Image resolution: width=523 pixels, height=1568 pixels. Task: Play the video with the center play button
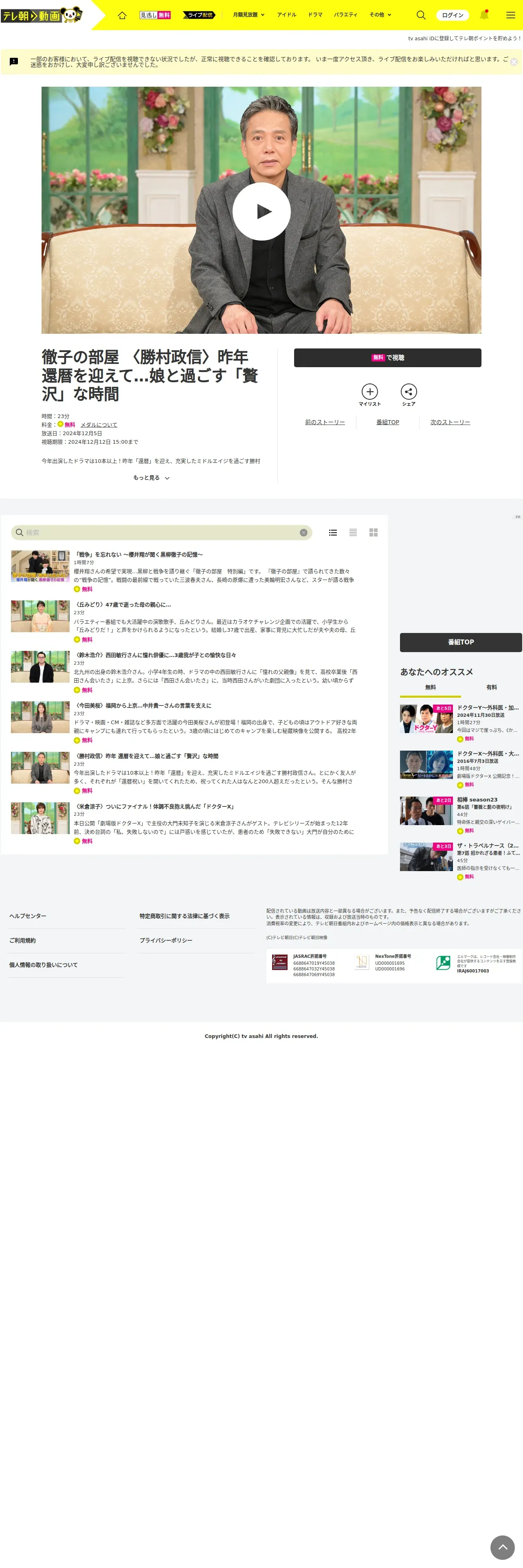(x=262, y=211)
